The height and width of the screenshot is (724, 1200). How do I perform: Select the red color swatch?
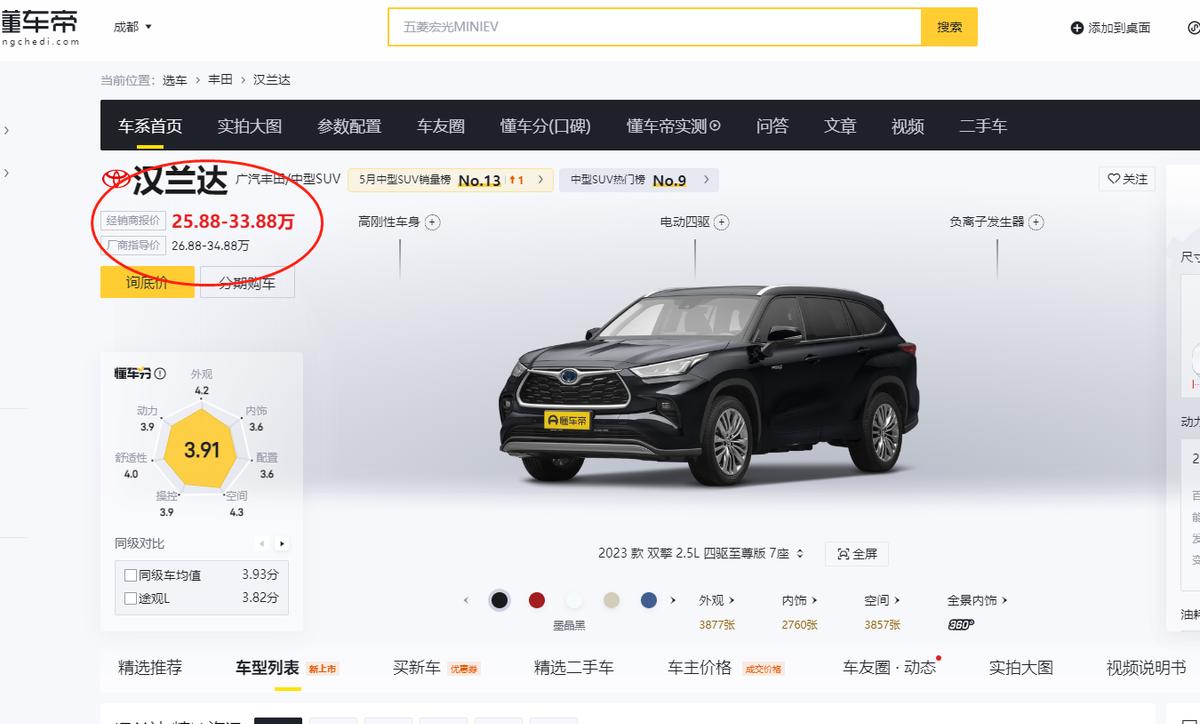537,600
